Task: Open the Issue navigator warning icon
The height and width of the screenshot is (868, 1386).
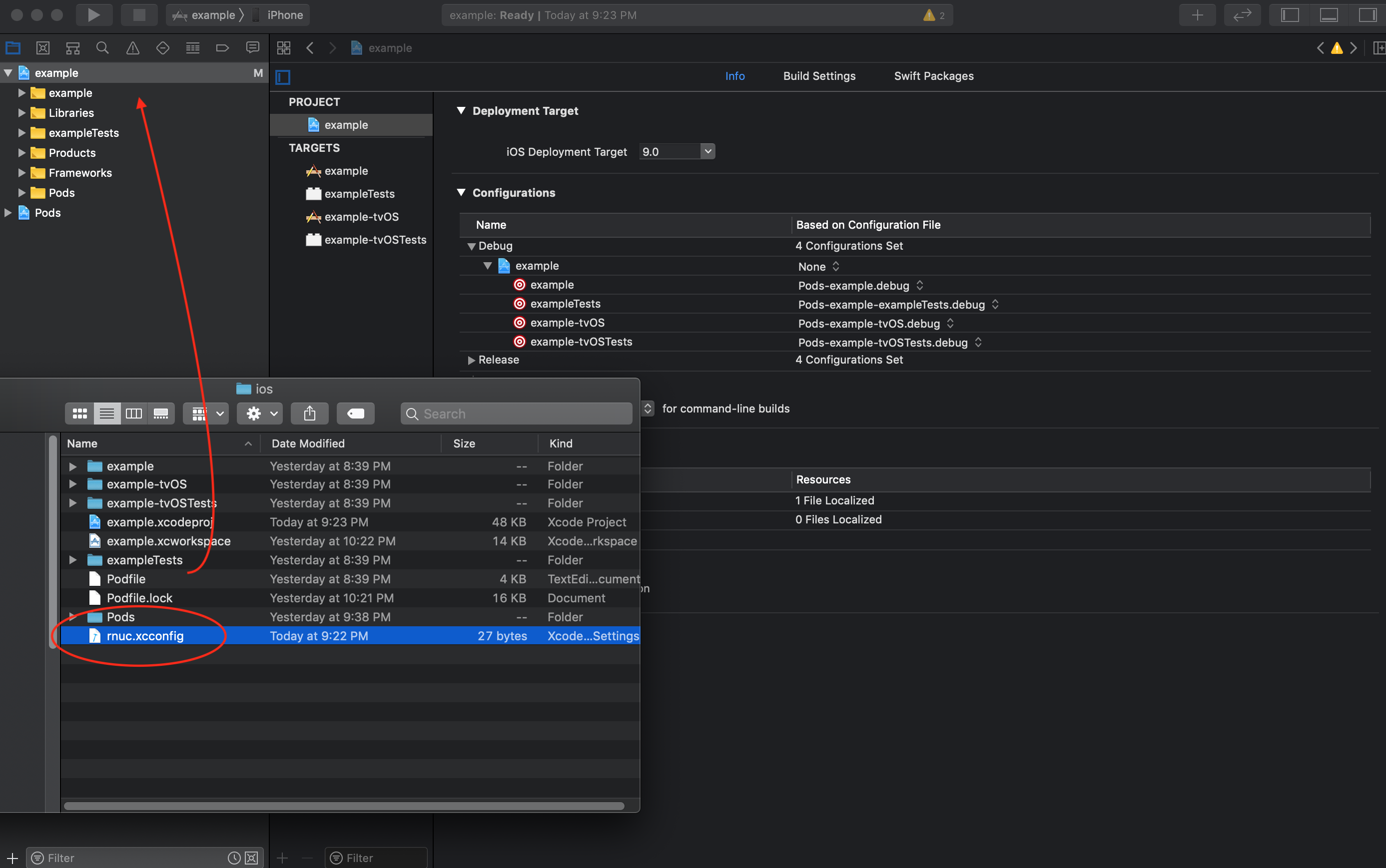Action: click(132, 47)
